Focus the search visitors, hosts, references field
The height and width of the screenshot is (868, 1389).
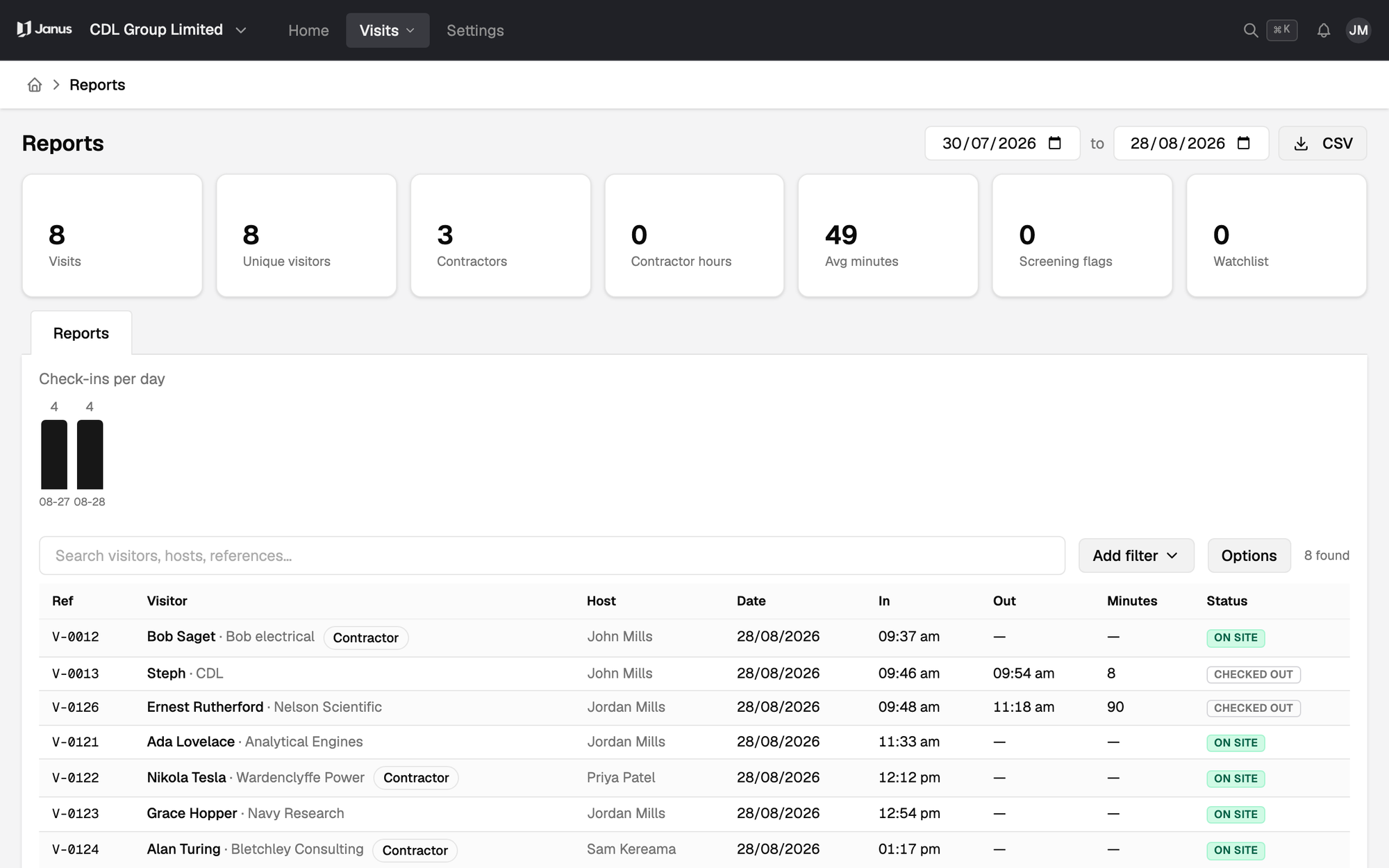click(552, 556)
